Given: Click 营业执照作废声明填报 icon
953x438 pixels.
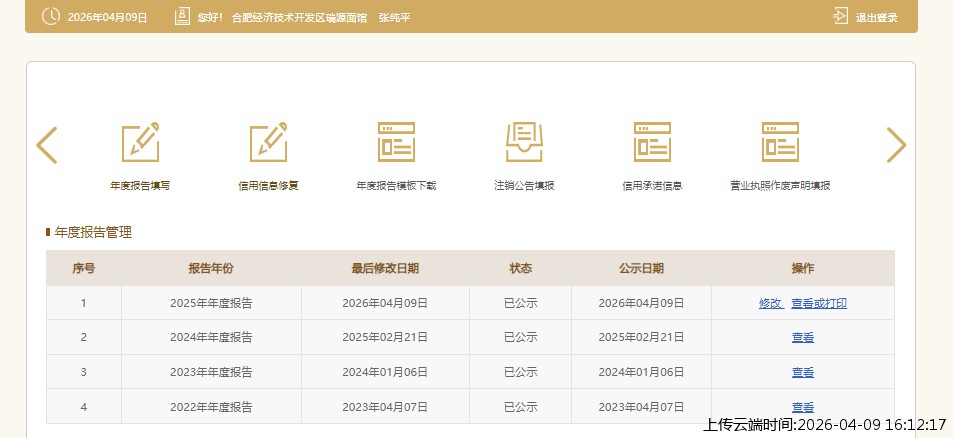Looking at the screenshot, I should (780, 143).
